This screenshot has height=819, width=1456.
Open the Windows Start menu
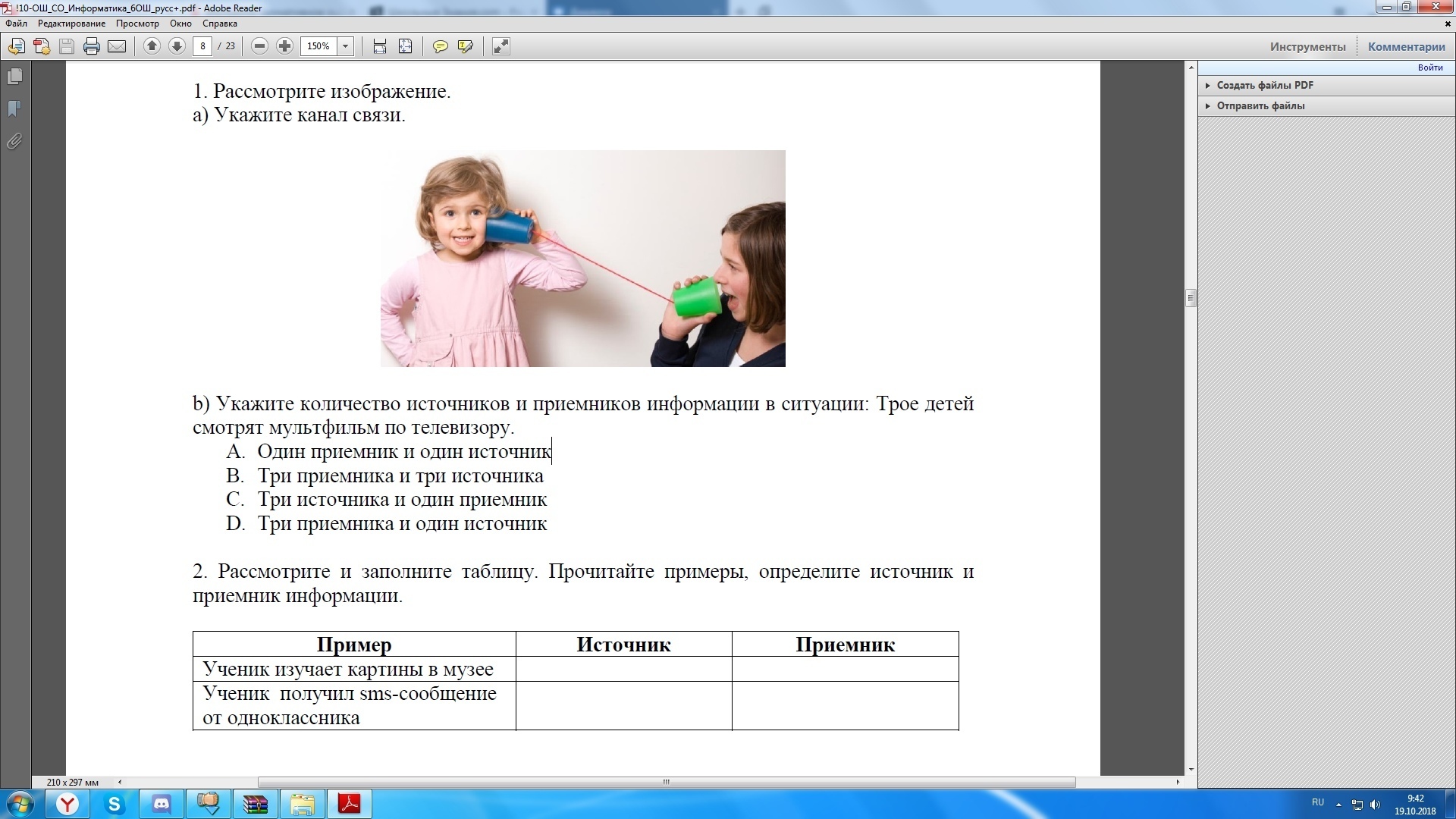[x=20, y=804]
